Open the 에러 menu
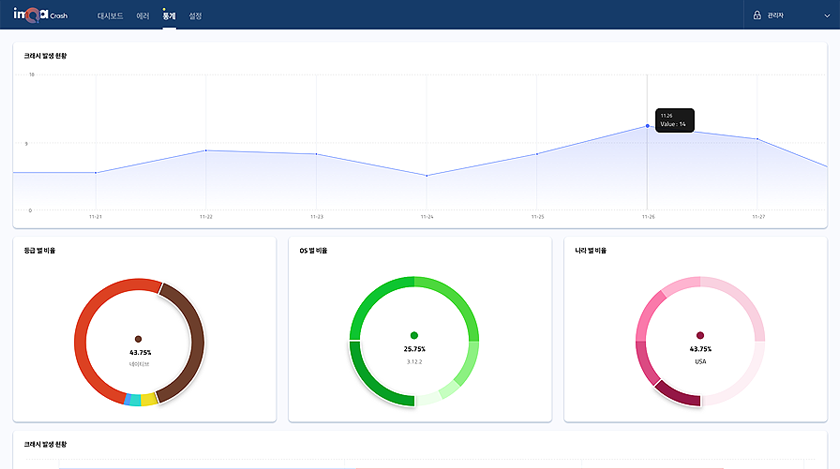This screenshot has width=840, height=469. pos(143,16)
